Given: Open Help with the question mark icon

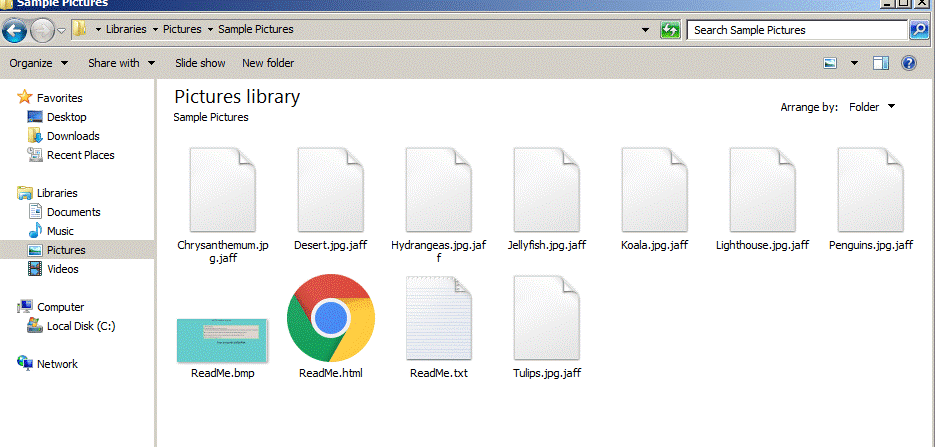Looking at the screenshot, I should (909, 63).
